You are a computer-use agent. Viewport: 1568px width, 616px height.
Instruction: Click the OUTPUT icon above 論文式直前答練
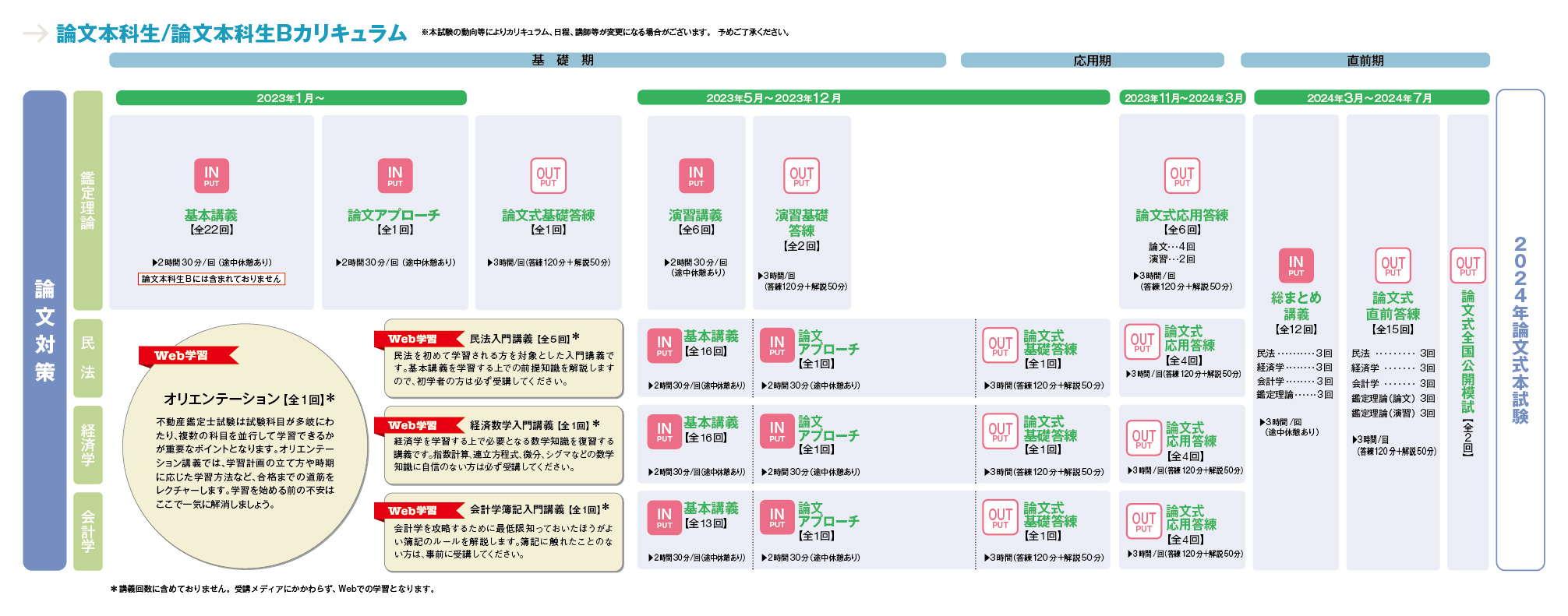[x=1393, y=265]
